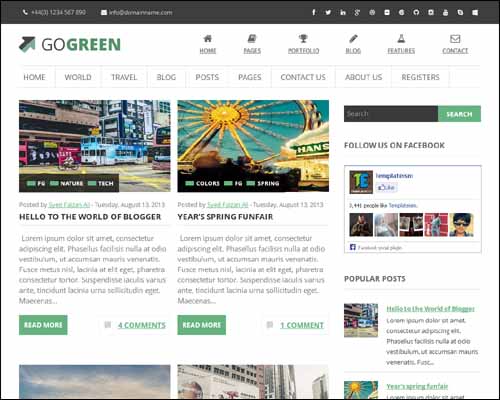Click the phone number in the top bar
Image resolution: width=500 pixels, height=400 pixels.
coord(58,12)
